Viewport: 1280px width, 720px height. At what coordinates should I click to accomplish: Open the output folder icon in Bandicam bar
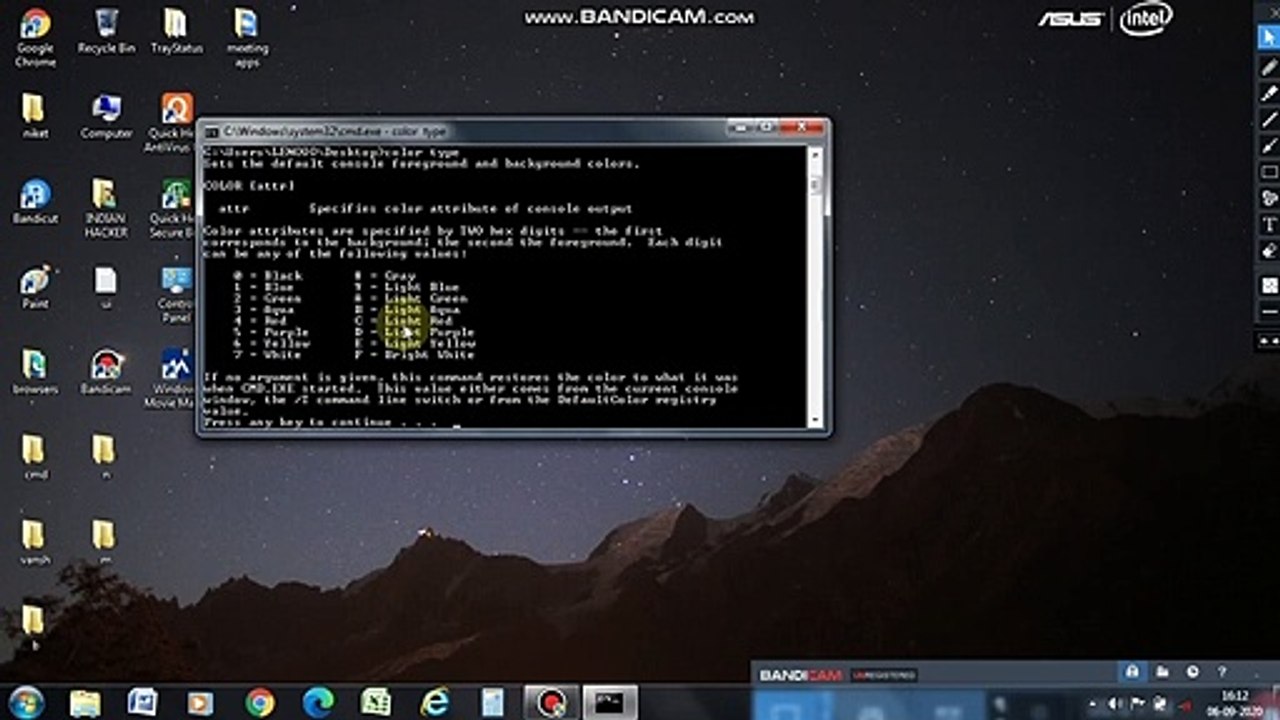(1163, 672)
